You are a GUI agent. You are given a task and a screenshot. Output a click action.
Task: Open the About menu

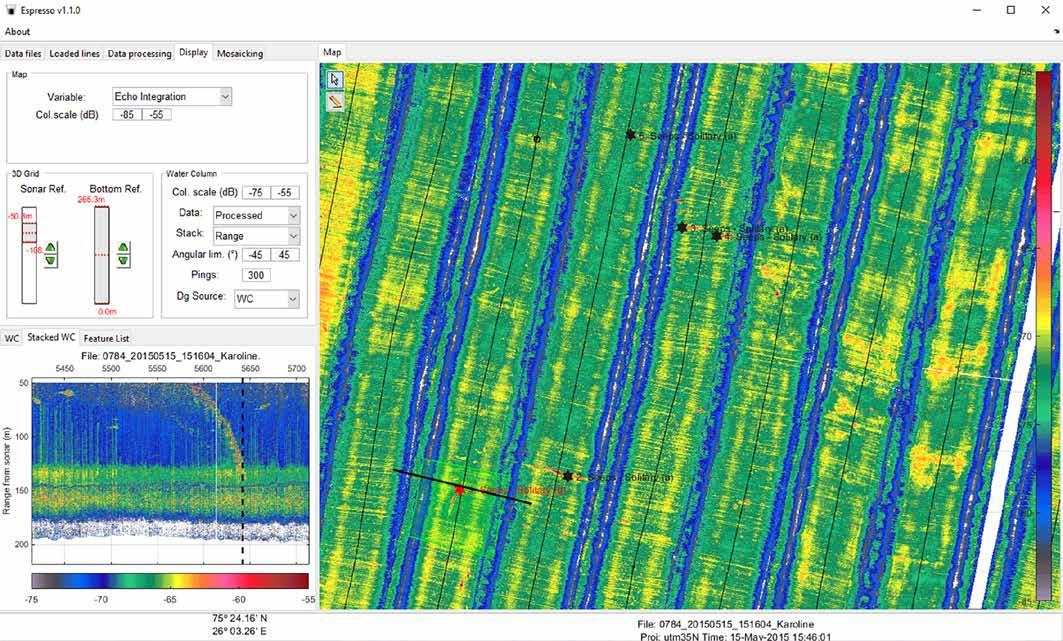click(x=18, y=31)
